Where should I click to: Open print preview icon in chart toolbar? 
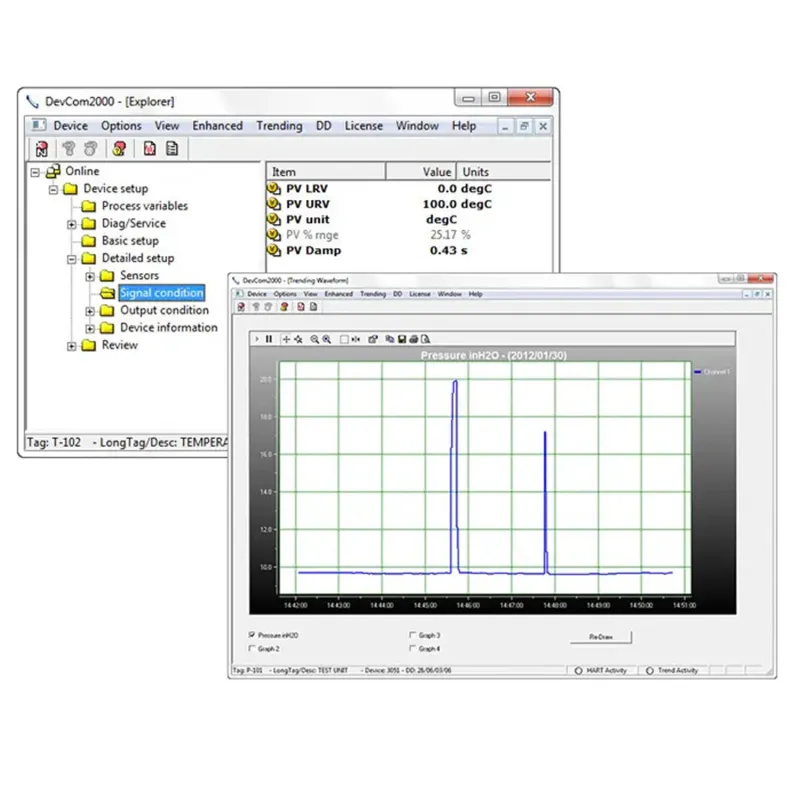point(426,339)
